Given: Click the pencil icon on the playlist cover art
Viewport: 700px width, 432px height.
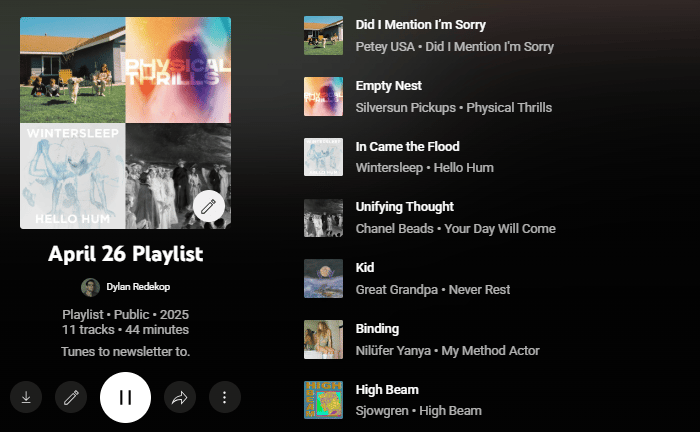Looking at the screenshot, I should tap(209, 206).
